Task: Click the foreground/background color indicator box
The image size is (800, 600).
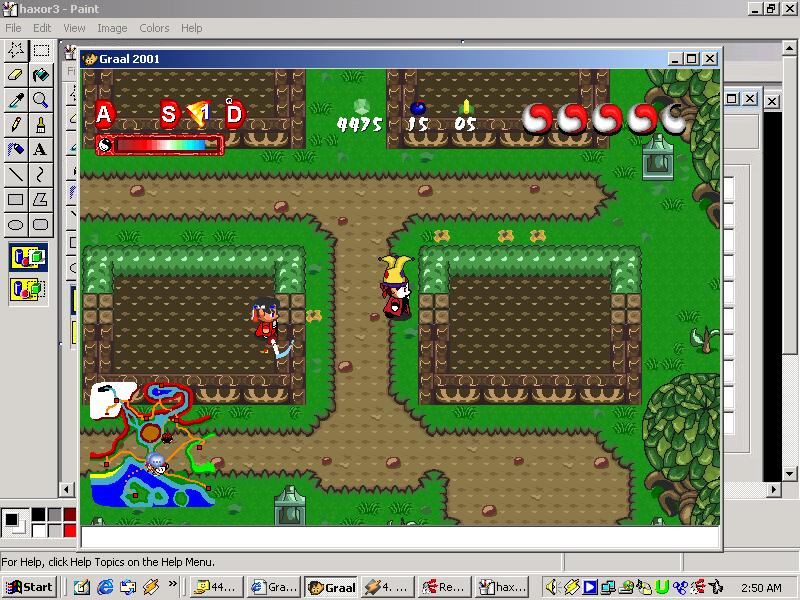Action: click(14, 523)
